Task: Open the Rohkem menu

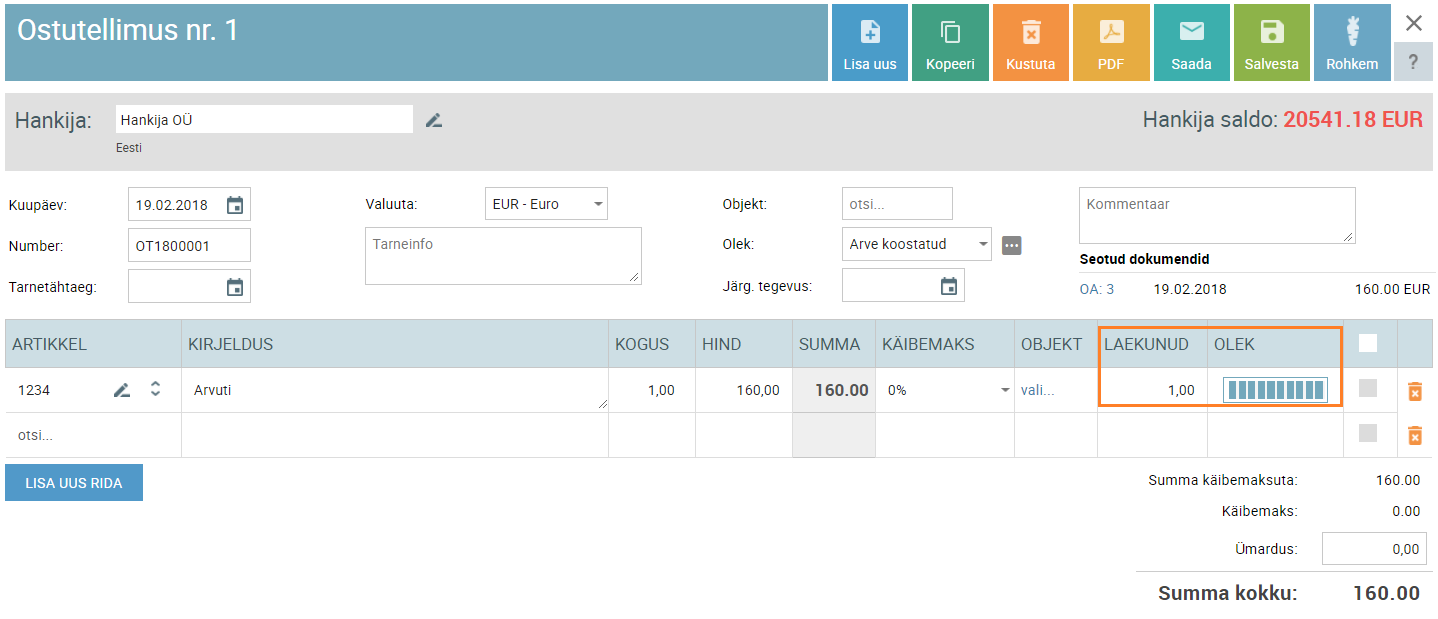Action: click(1351, 42)
